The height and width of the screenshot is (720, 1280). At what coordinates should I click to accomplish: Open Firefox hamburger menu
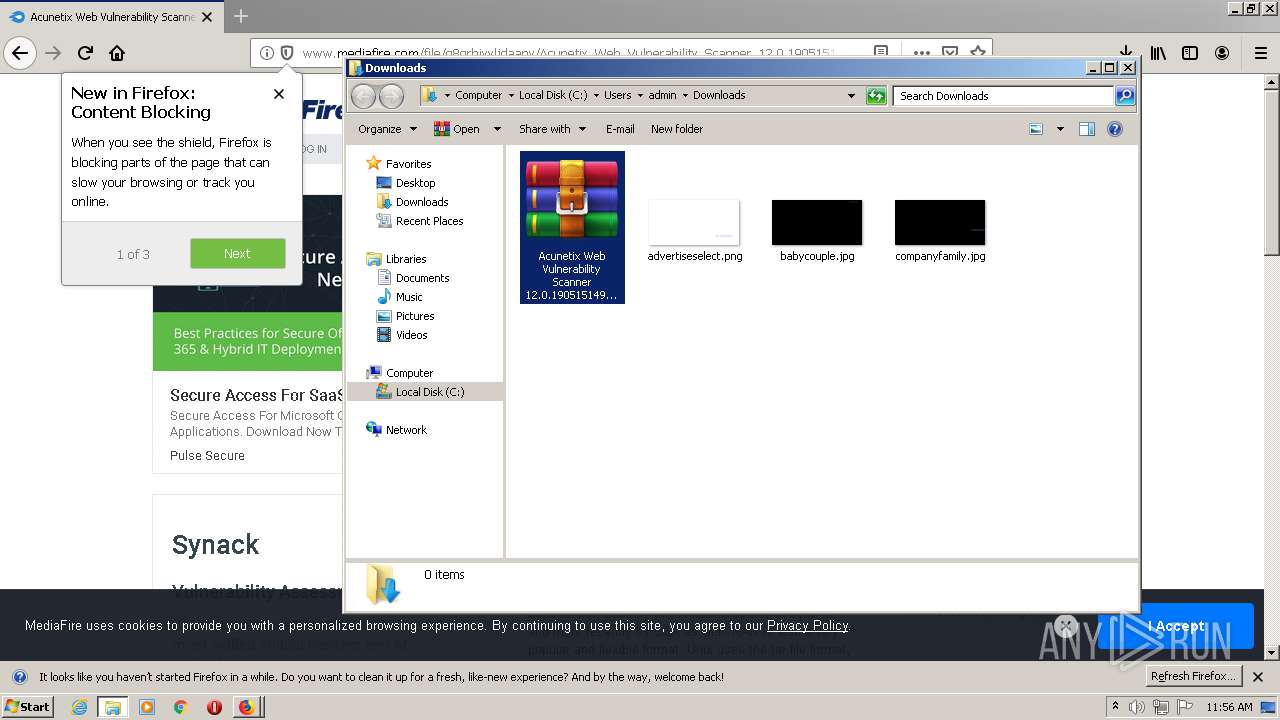[x=1260, y=53]
